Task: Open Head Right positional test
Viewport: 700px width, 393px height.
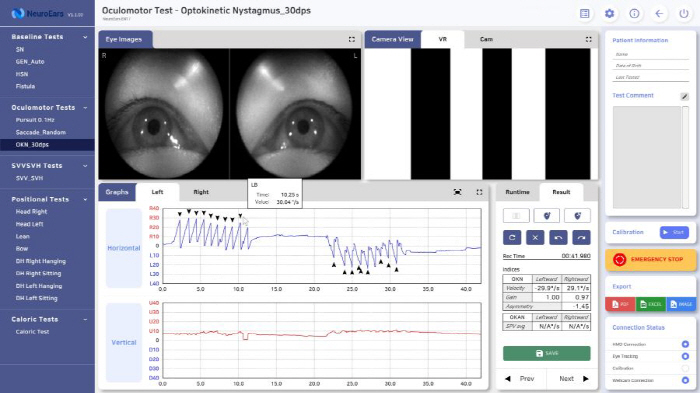Action: pos(31,212)
